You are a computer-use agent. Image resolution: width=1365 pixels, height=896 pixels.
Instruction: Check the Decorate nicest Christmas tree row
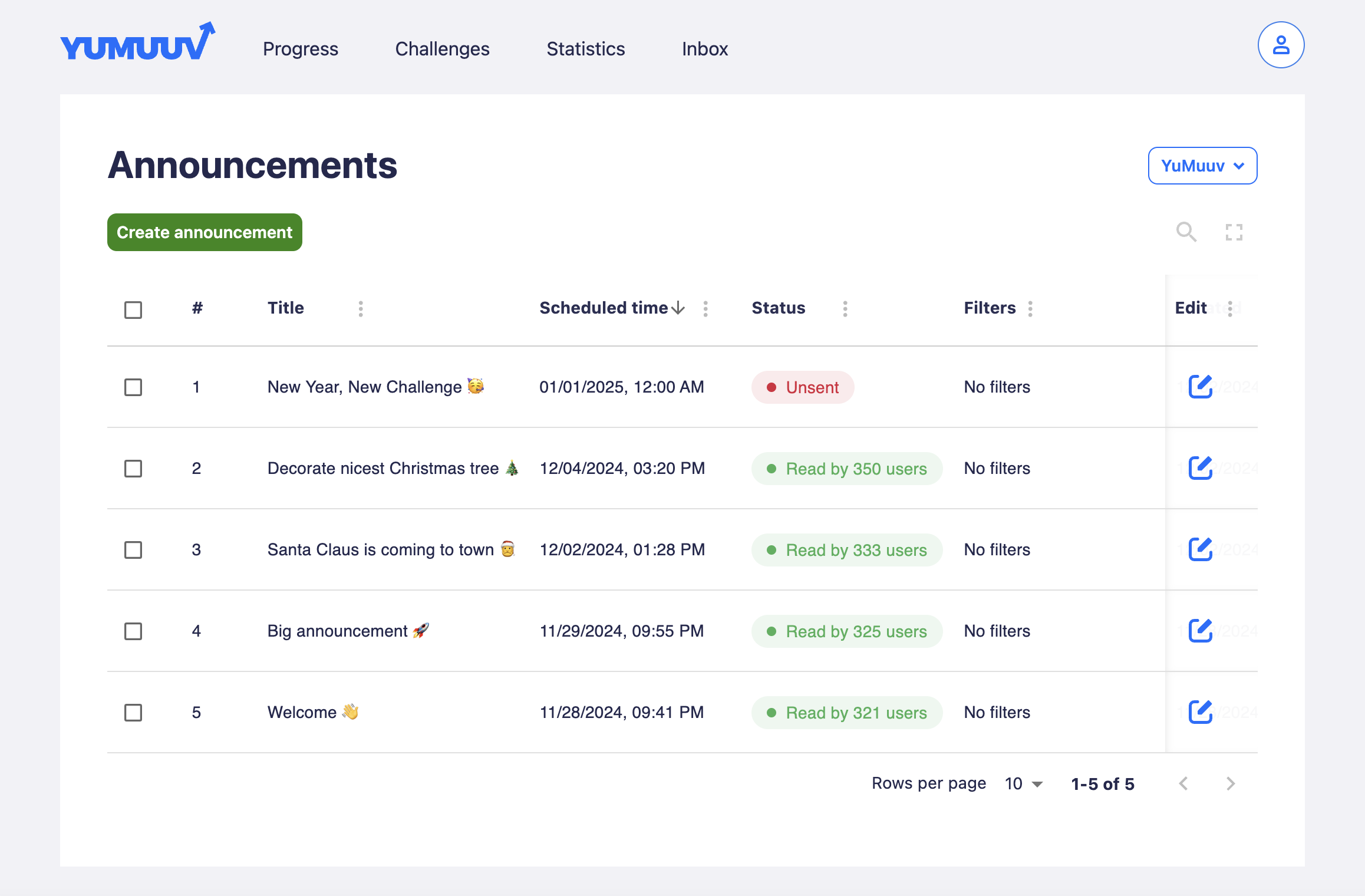(x=133, y=469)
